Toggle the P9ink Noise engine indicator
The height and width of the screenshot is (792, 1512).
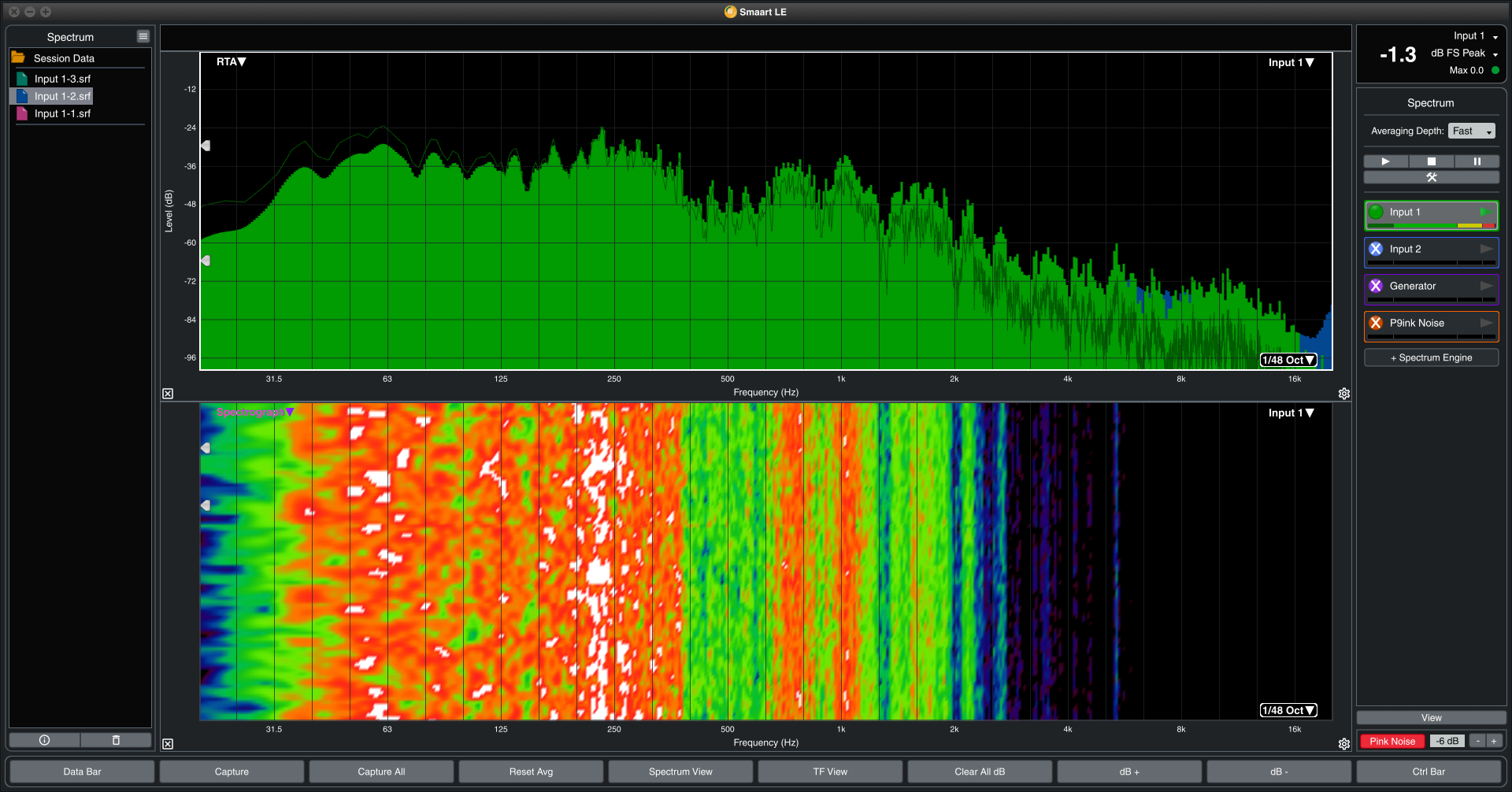(x=1376, y=323)
